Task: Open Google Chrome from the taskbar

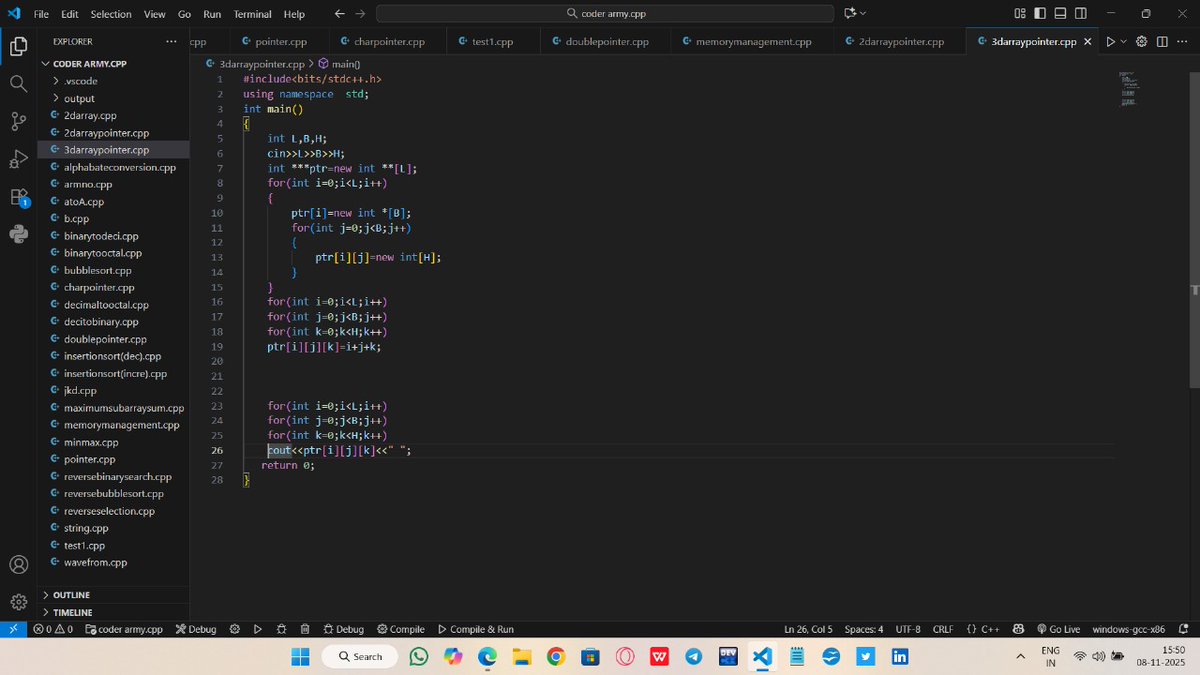Action: [556, 656]
